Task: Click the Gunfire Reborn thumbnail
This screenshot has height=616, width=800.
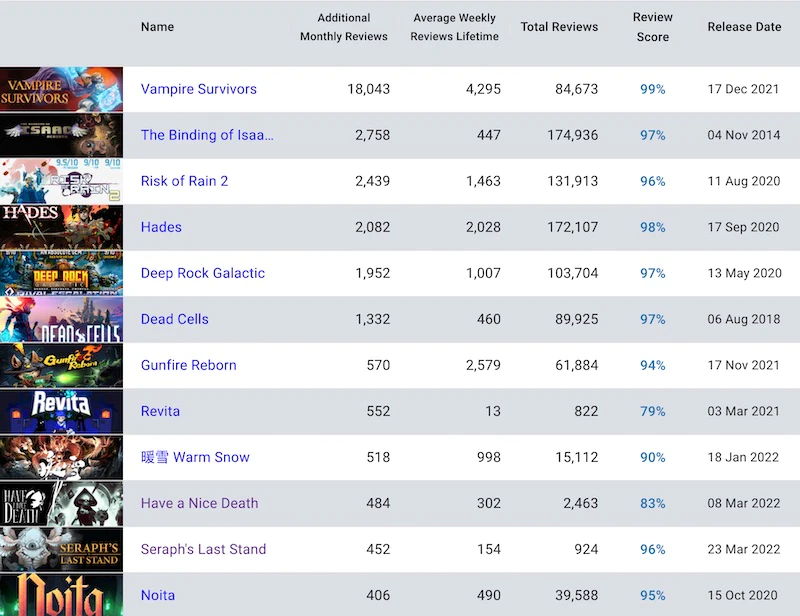Action: pyautogui.click(x=62, y=366)
